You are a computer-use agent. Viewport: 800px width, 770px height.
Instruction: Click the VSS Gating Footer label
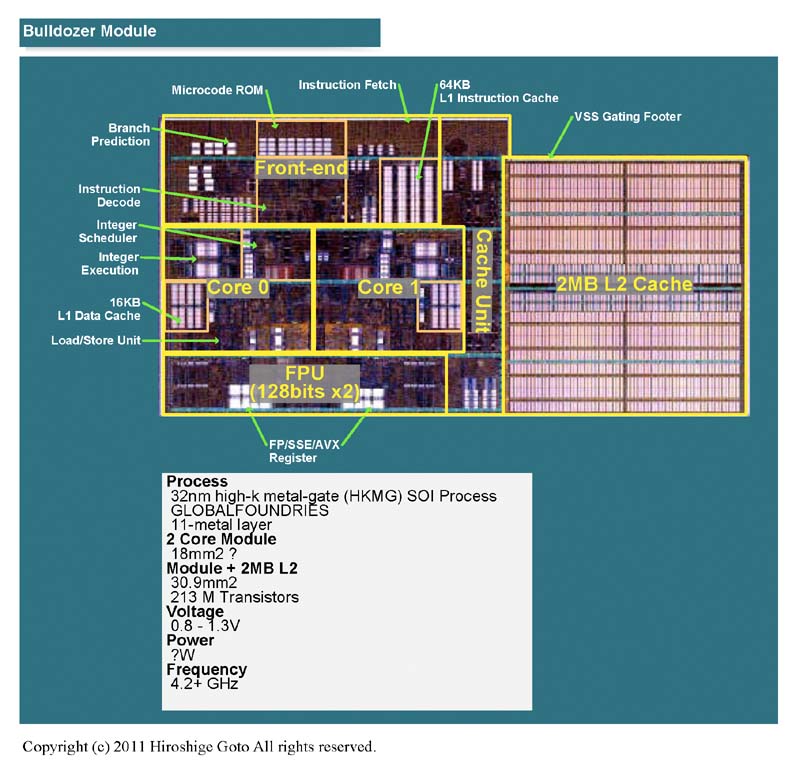[627, 117]
